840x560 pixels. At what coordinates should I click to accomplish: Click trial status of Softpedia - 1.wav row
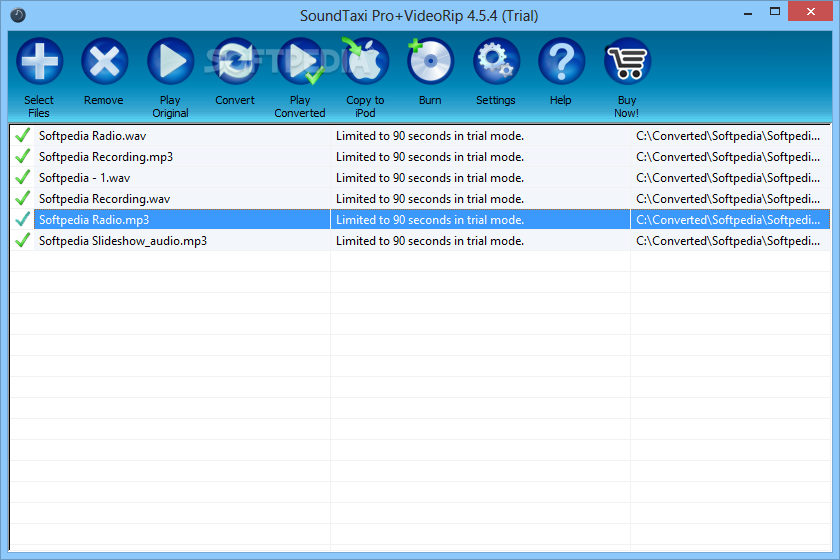point(430,178)
